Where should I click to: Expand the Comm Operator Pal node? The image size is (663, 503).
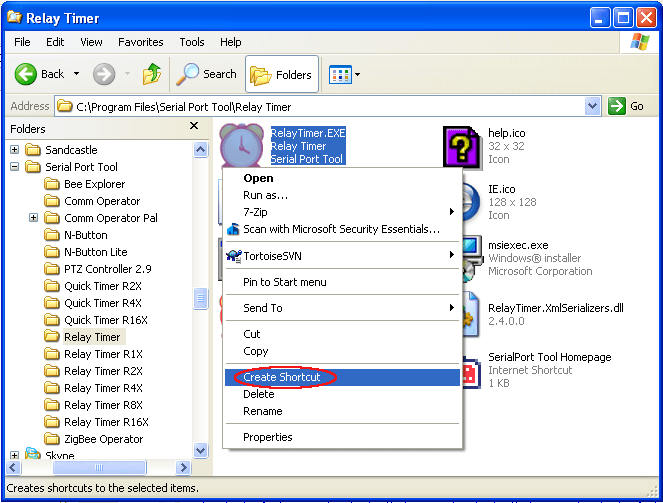tap(33, 218)
